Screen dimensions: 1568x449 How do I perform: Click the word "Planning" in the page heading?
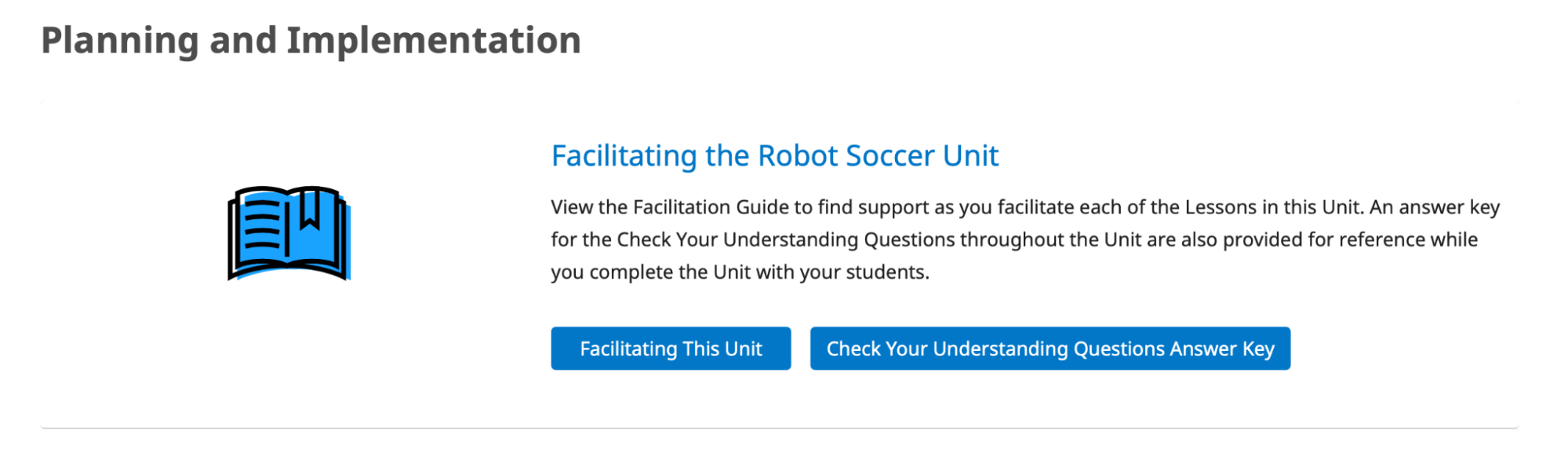click(119, 41)
